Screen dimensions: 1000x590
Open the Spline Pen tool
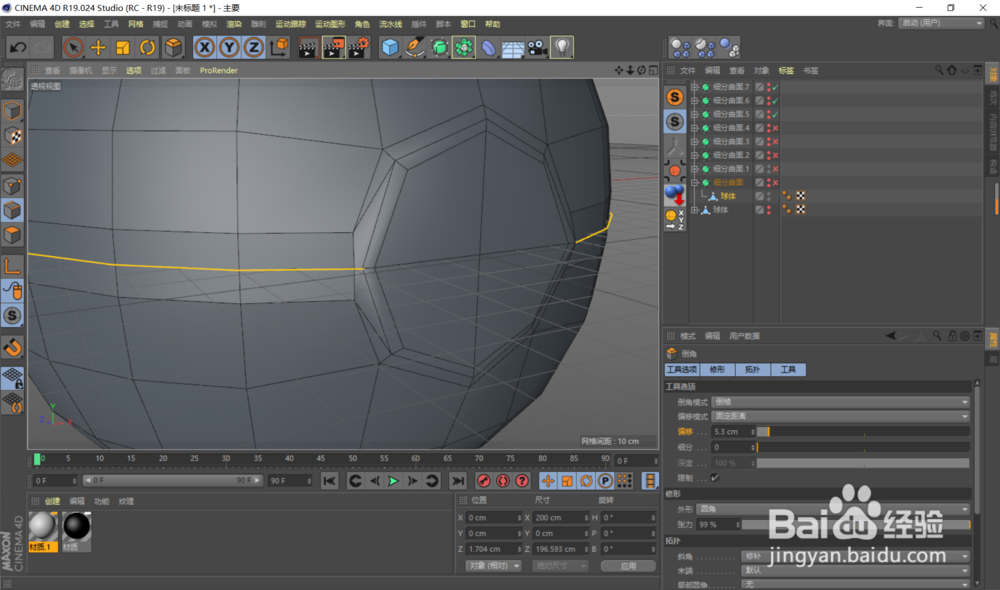(415, 47)
